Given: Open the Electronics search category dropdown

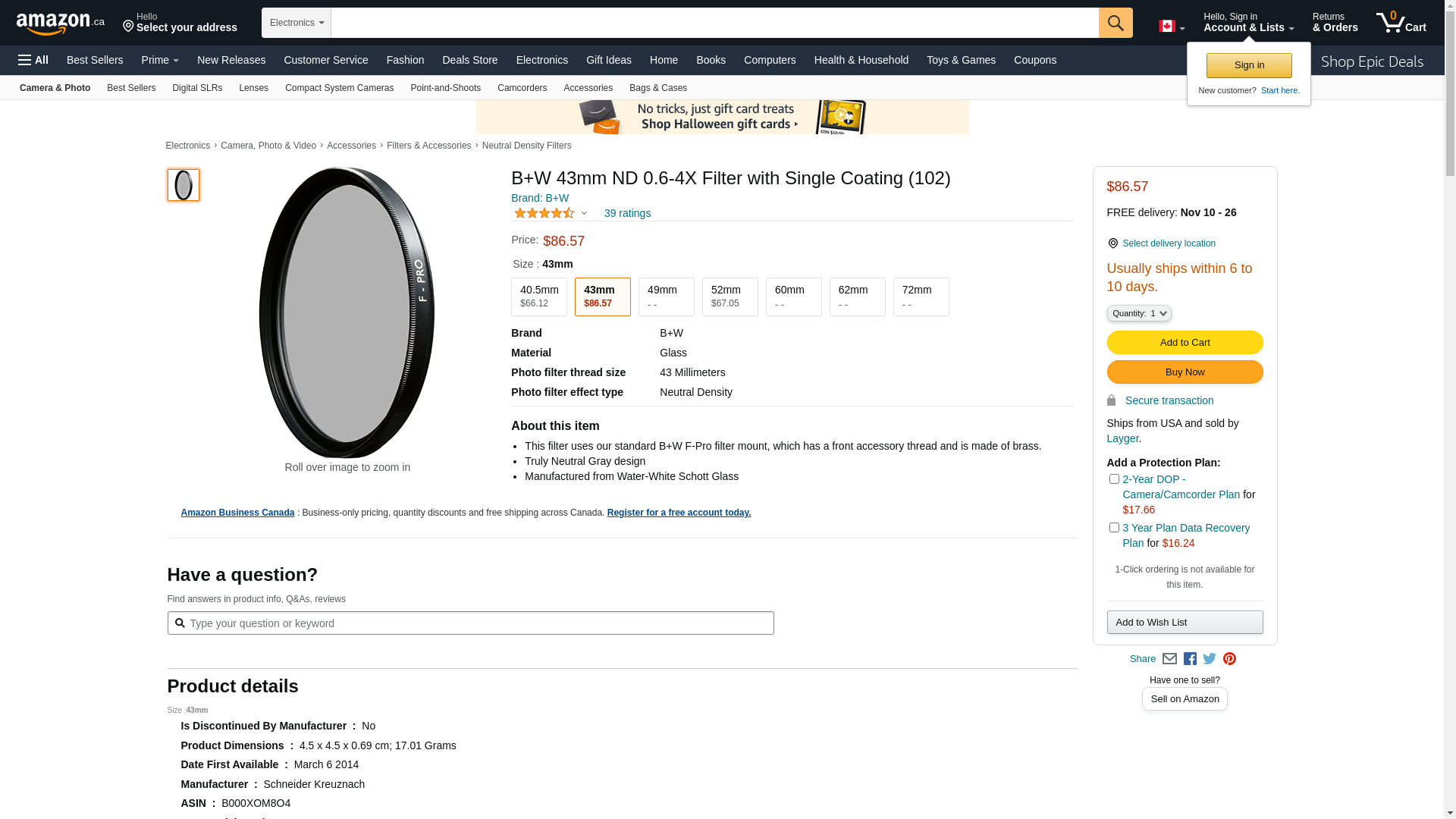Looking at the screenshot, I should pyautogui.click(x=297, y=23).
